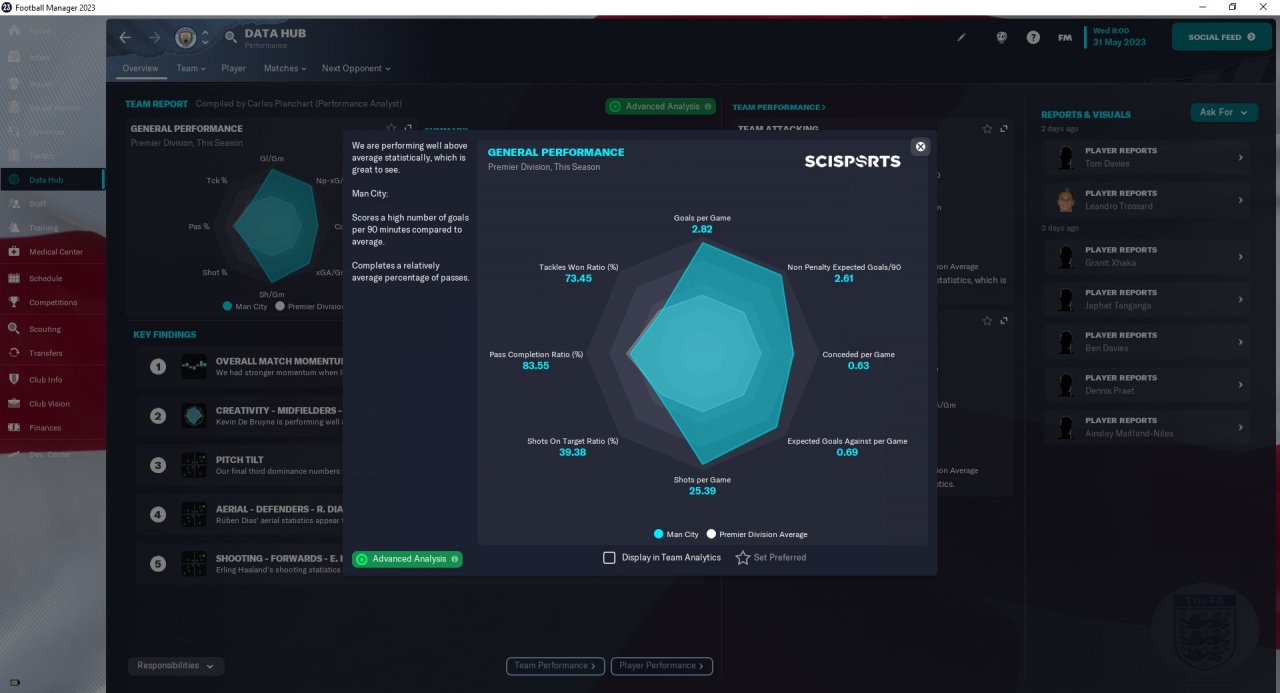This screenshot has height=693, width=1280.
Task: Switch to the Player tab
Action: click(234, 68)
